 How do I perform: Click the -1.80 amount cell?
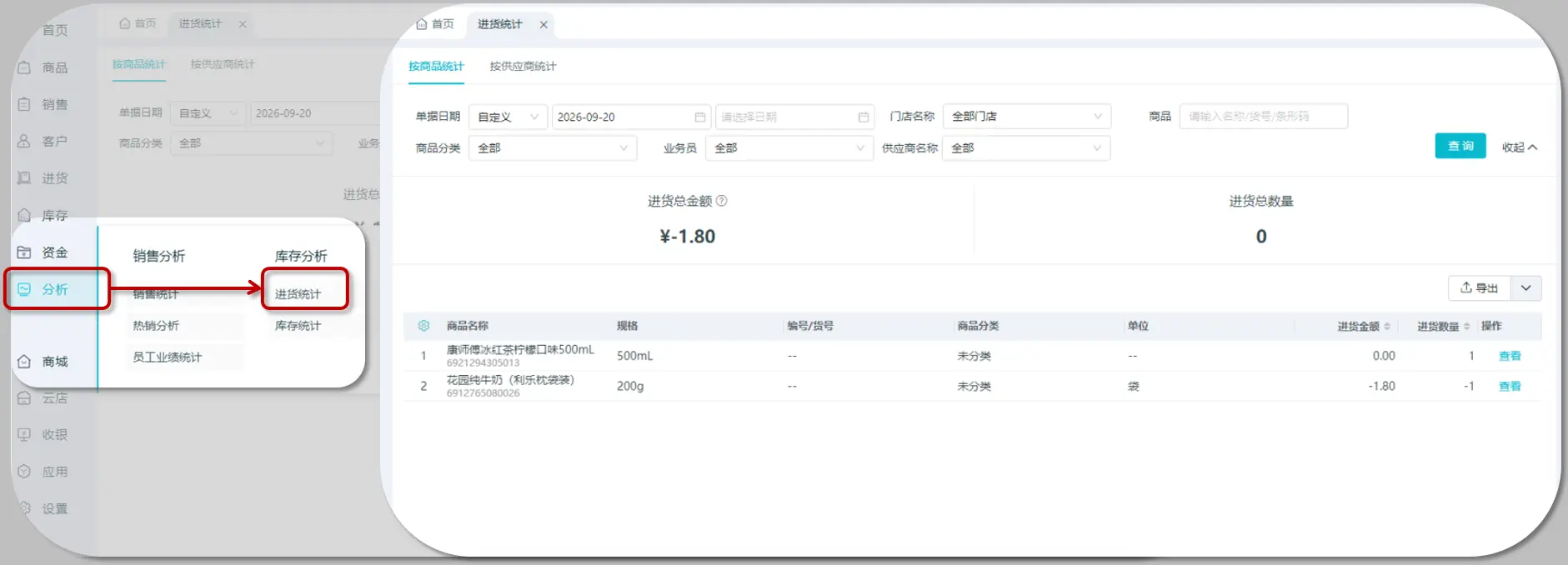[x=1381, y=386]
